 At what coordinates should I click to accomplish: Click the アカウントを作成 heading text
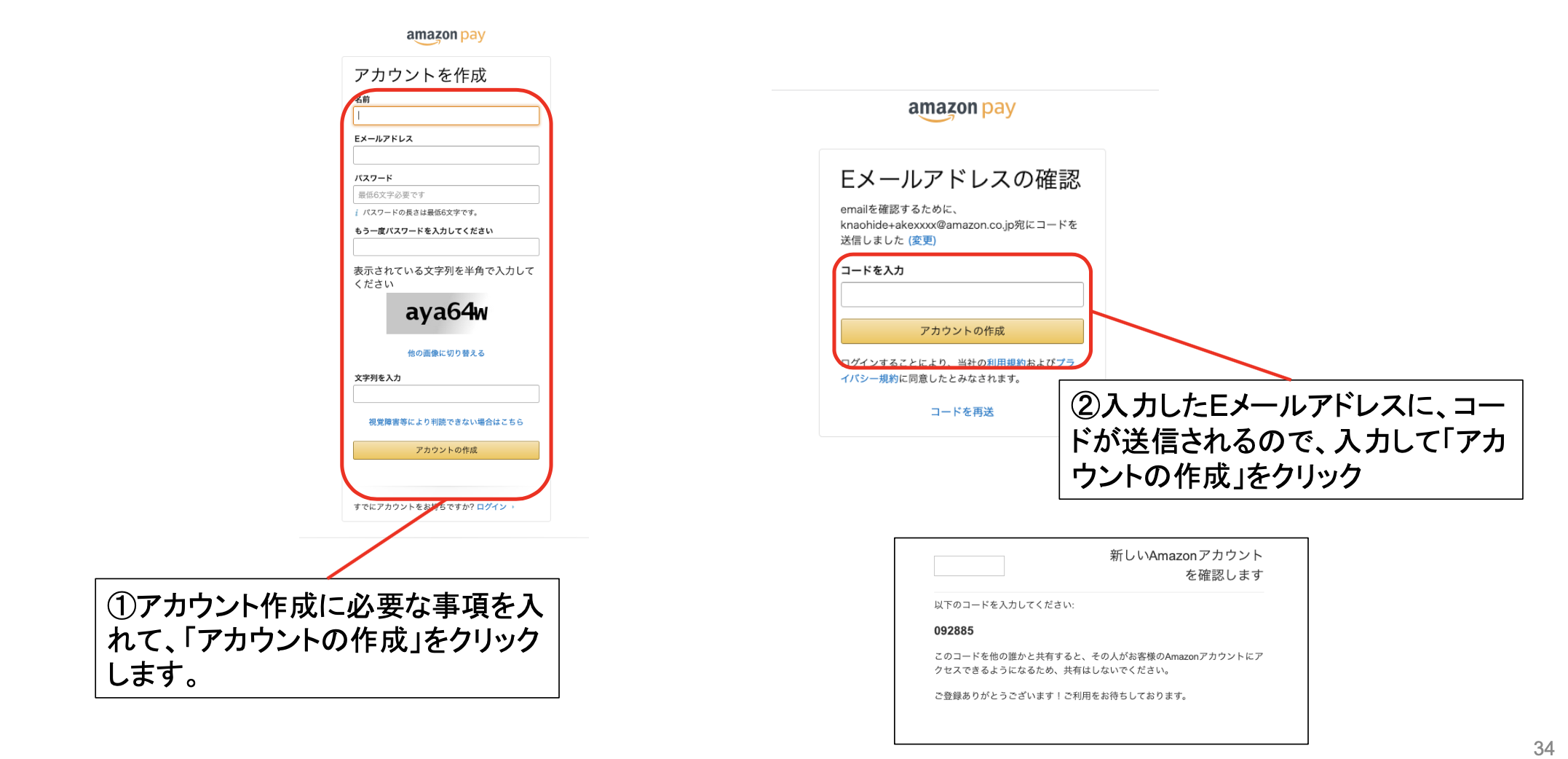pyautogui.click(x=420, y=75)
